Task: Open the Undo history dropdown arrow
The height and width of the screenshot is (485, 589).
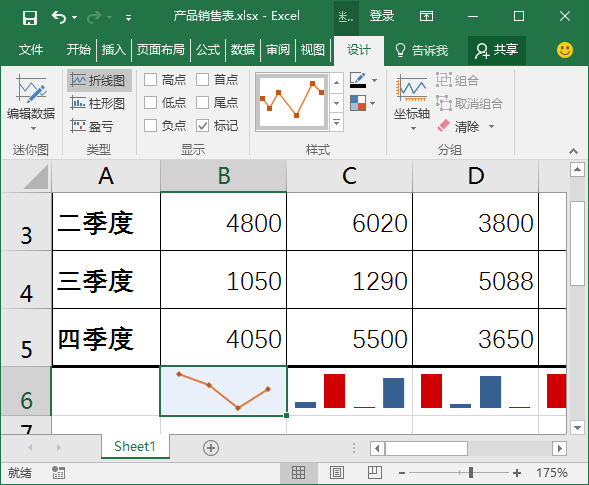Action: click(x=74, y=18)
